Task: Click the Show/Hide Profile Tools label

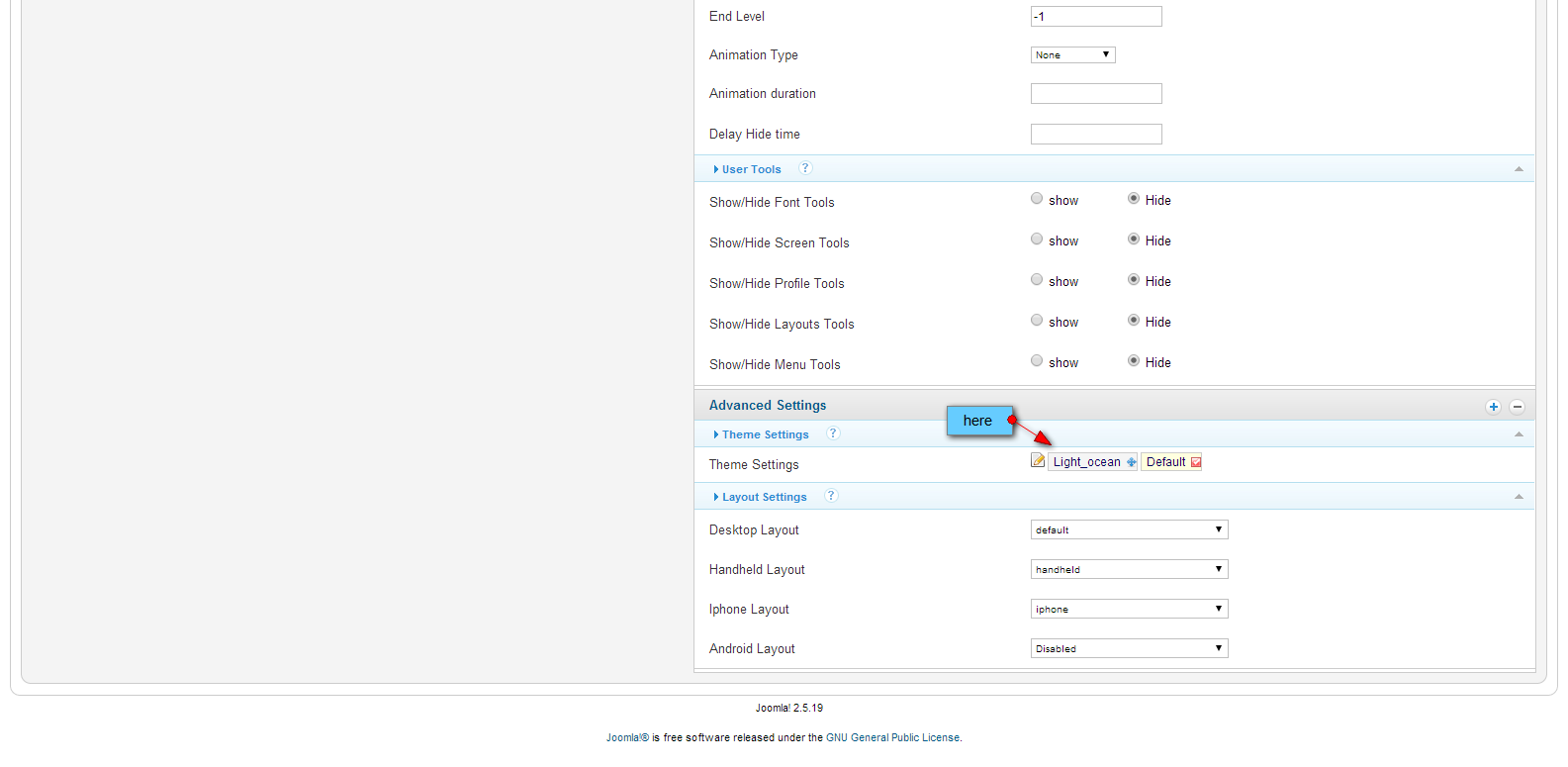Action: coord(777,284)
